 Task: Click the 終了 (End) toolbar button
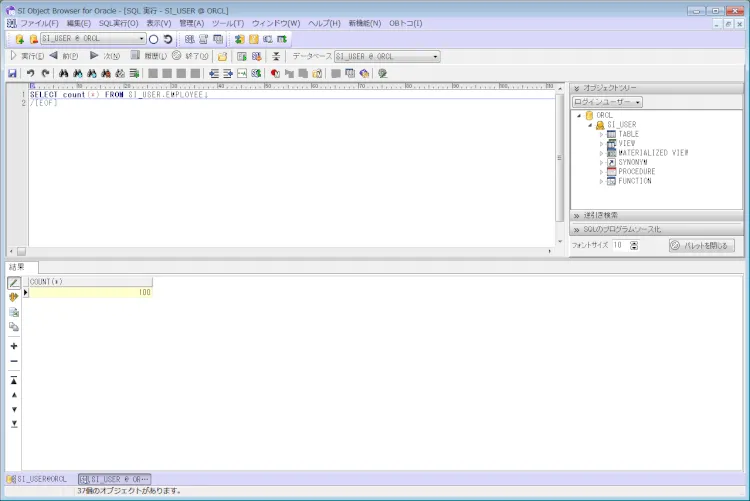tap(190, 56)
